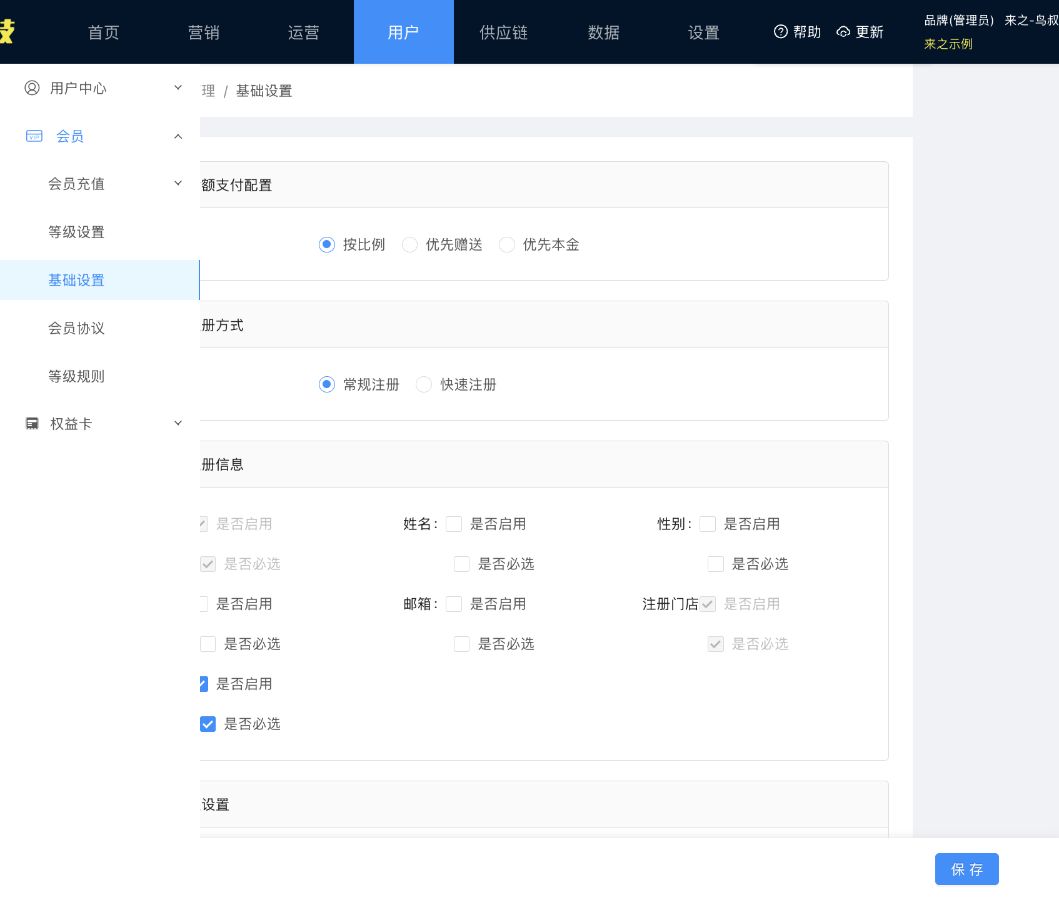Viewport: 1059px width, 900px height.
Task: Click 来之示例 yellow account link
Action: click(x=948, y=44)
